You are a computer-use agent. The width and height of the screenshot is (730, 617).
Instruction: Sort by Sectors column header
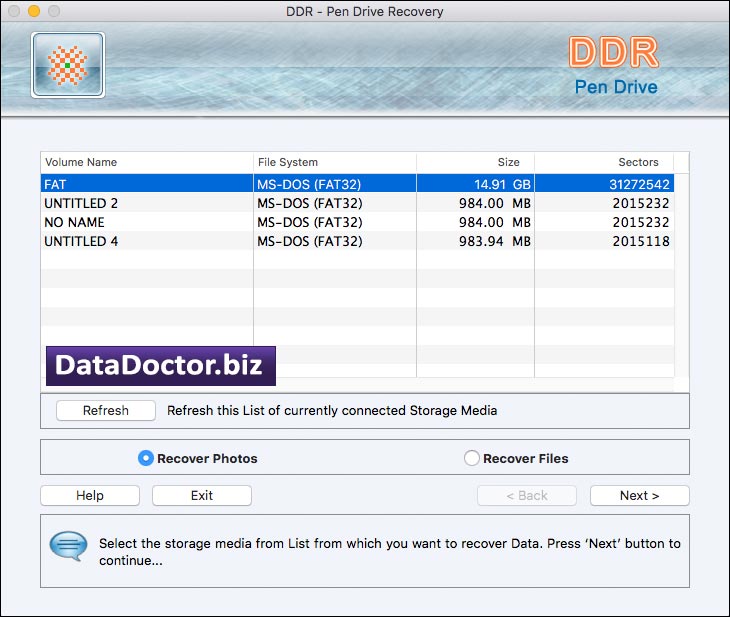[x=604, y=162]
